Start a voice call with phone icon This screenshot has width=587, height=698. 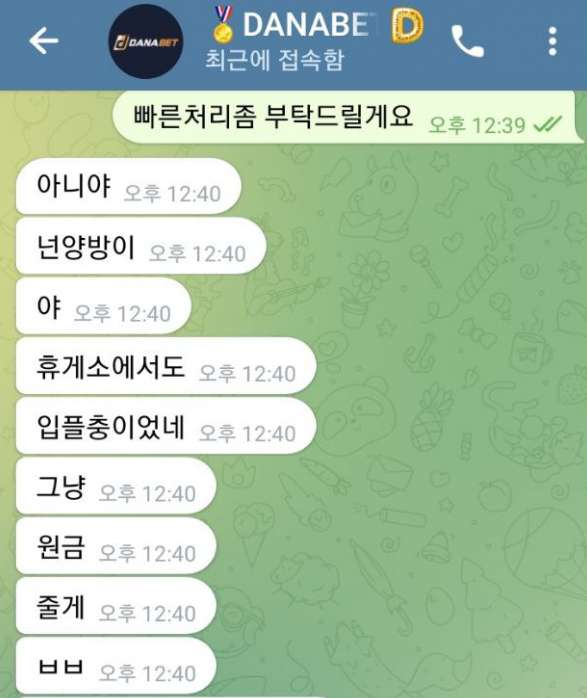pyautogui.click(x=467, y=41)
